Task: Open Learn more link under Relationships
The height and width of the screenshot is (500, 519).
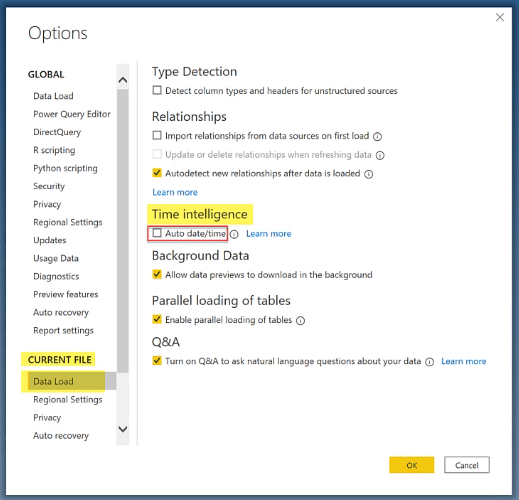Action: (x=175, y=192)
